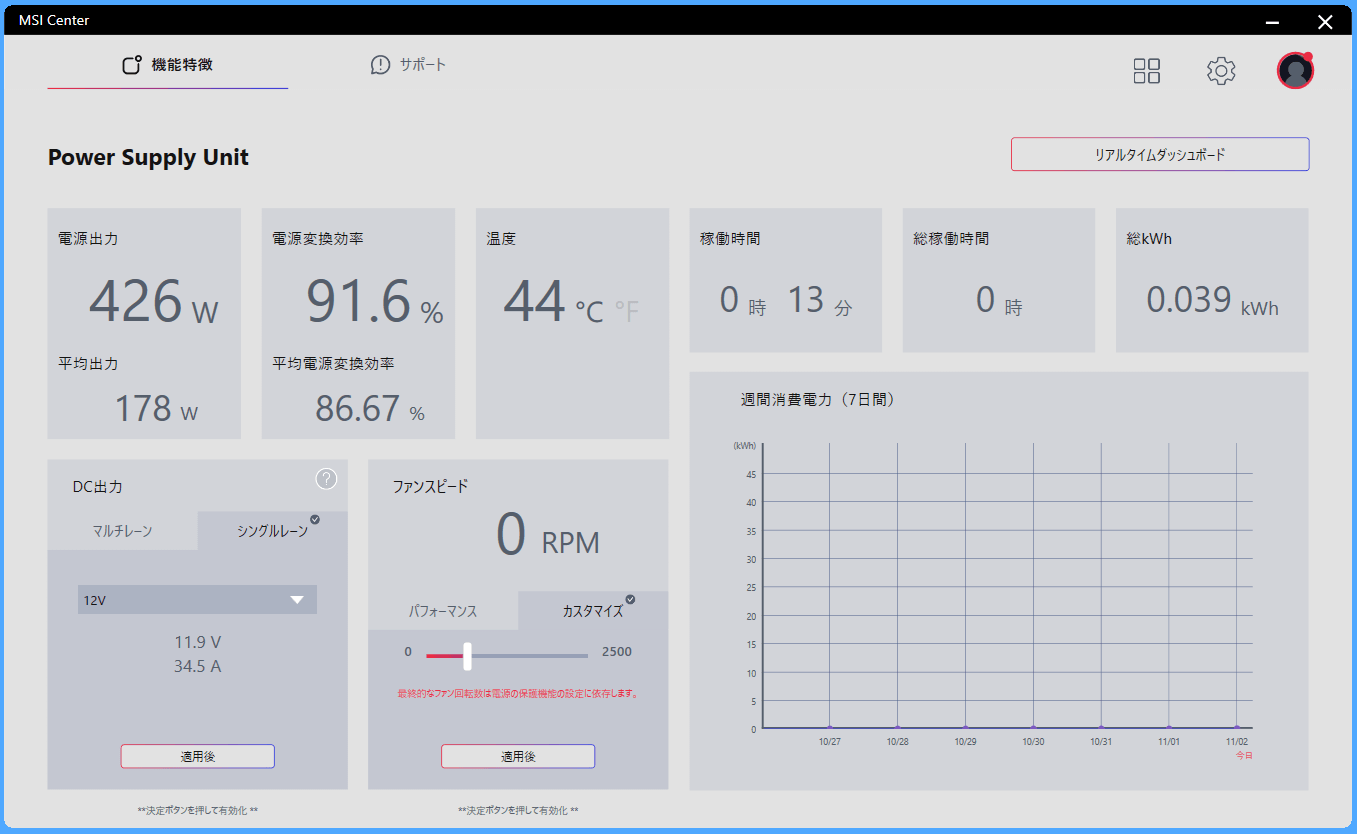Switch temperature unit to °F

click(x=626, y=312)
